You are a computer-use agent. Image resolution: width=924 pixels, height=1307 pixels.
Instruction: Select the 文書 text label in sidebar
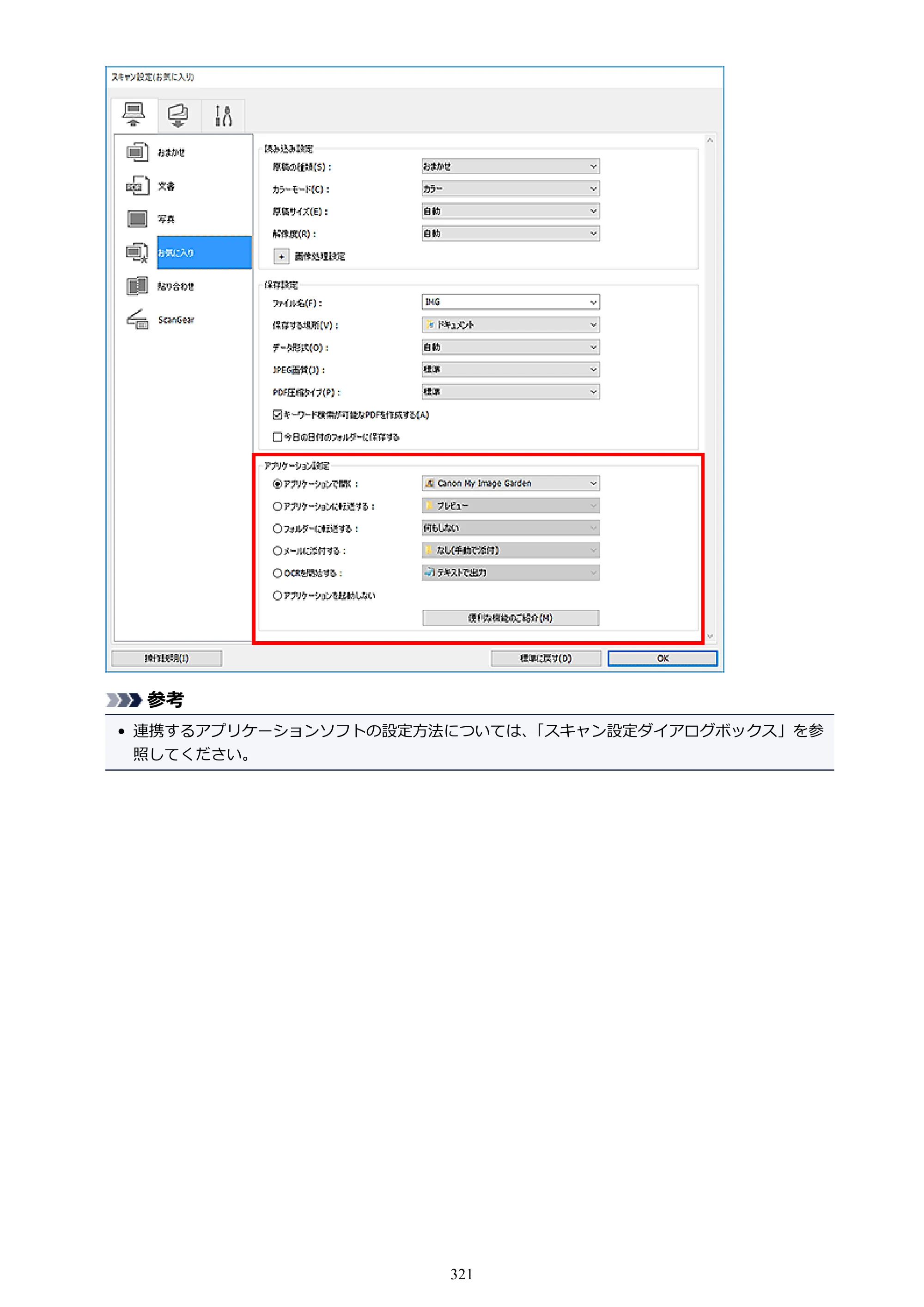click(x=166, y=186)
